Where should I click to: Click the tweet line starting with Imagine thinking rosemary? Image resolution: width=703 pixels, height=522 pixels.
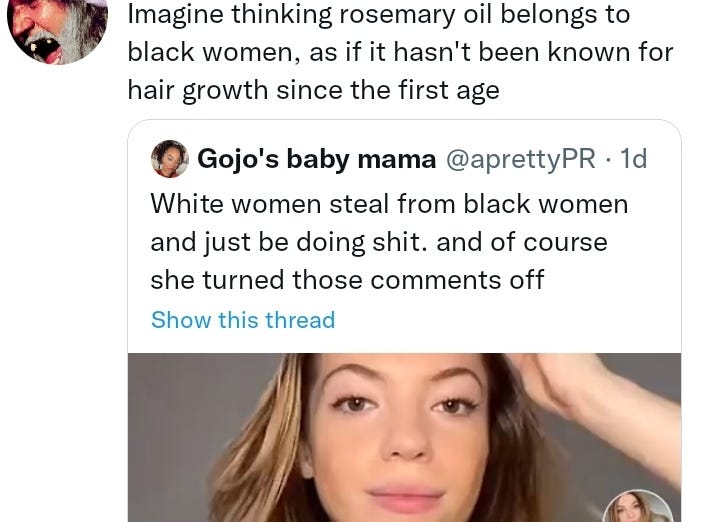(379, 14)
